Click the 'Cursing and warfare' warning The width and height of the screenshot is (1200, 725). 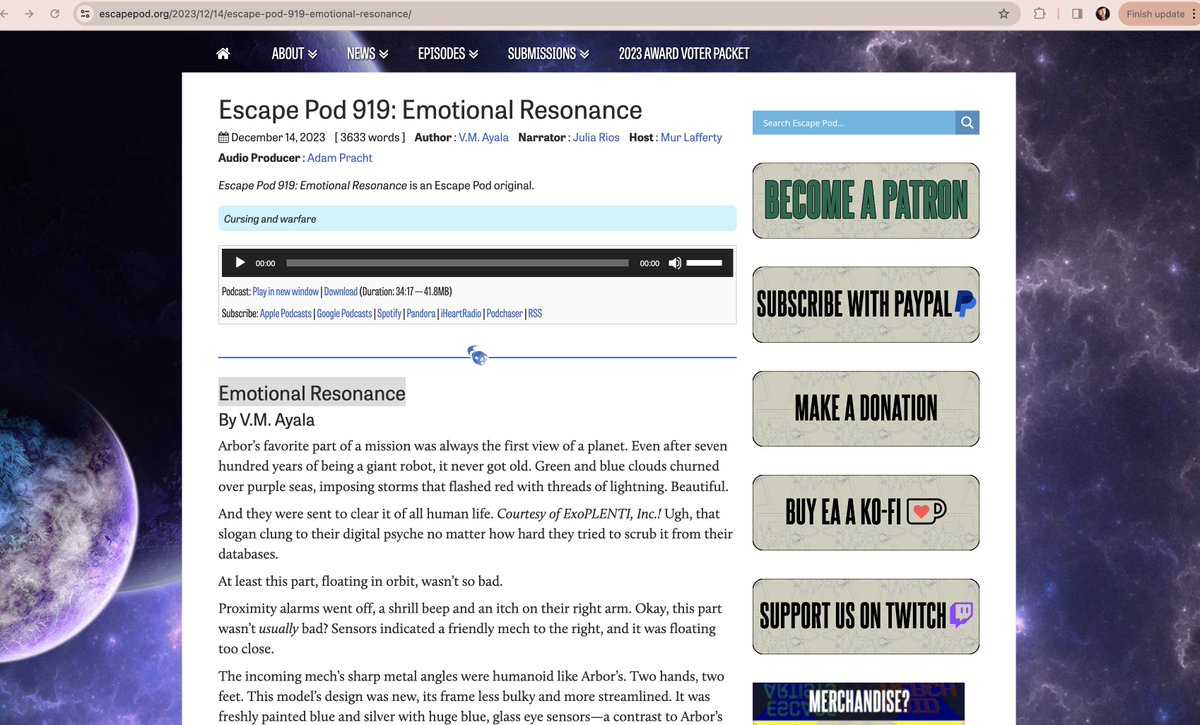pos(477,218)
